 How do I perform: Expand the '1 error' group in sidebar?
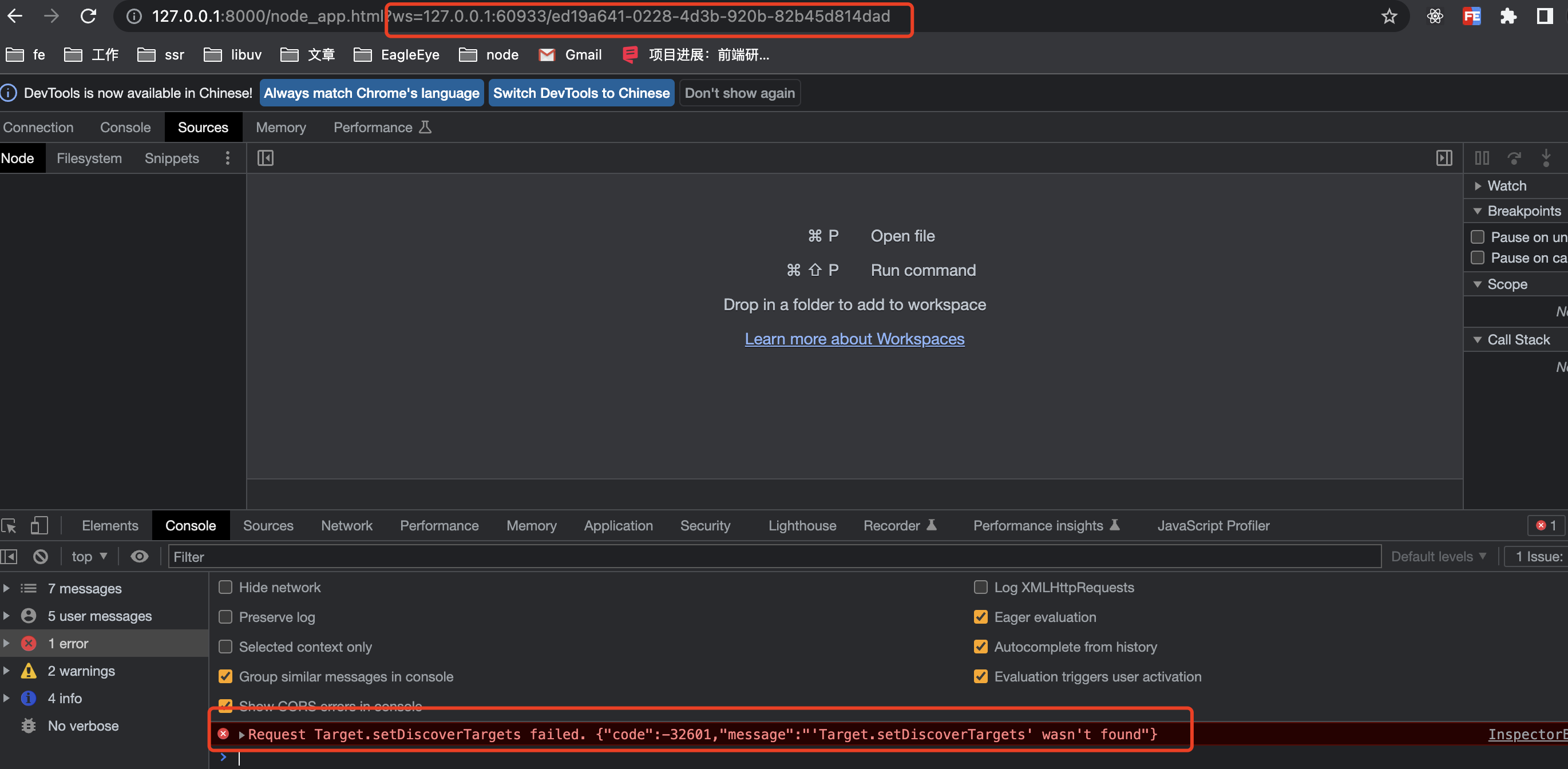[x=7, y=643]
